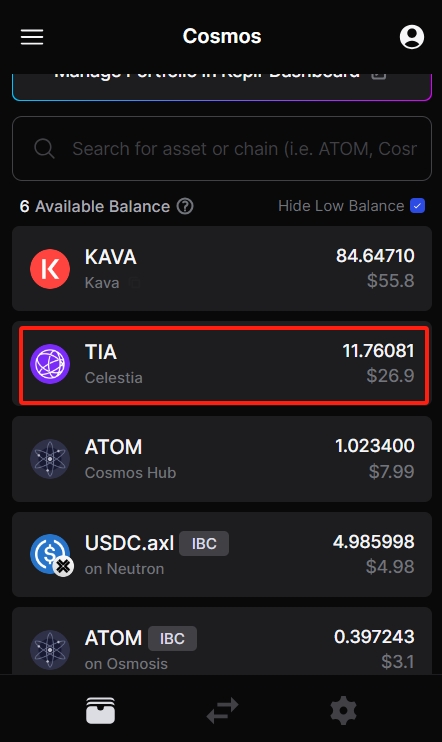Click the Celestia TIA token logo
The width and height of the screenshot is (442, 742).
point(50,364)
